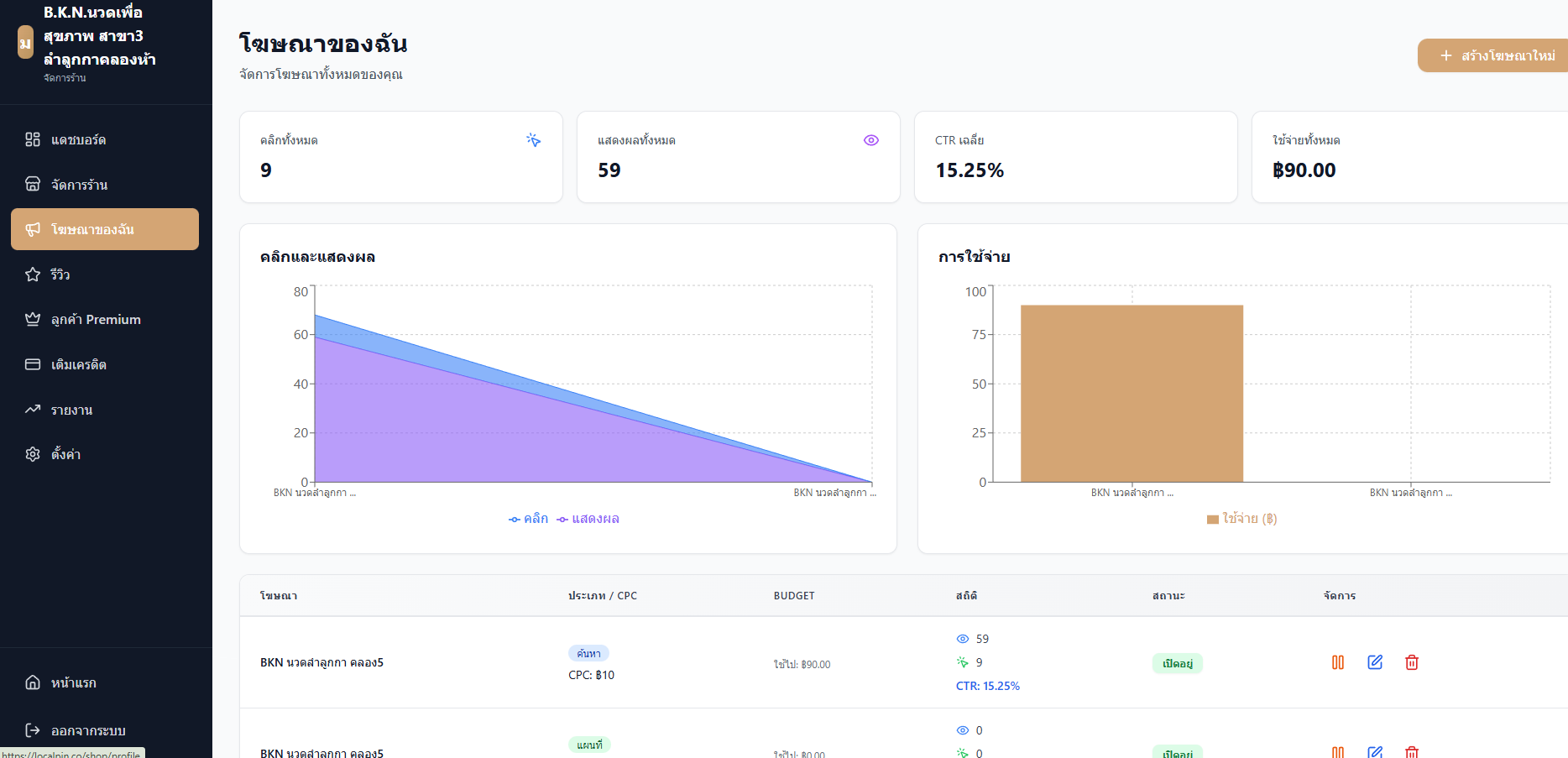Click the eye icon beside 59 impressions

(x=962, y=639)
